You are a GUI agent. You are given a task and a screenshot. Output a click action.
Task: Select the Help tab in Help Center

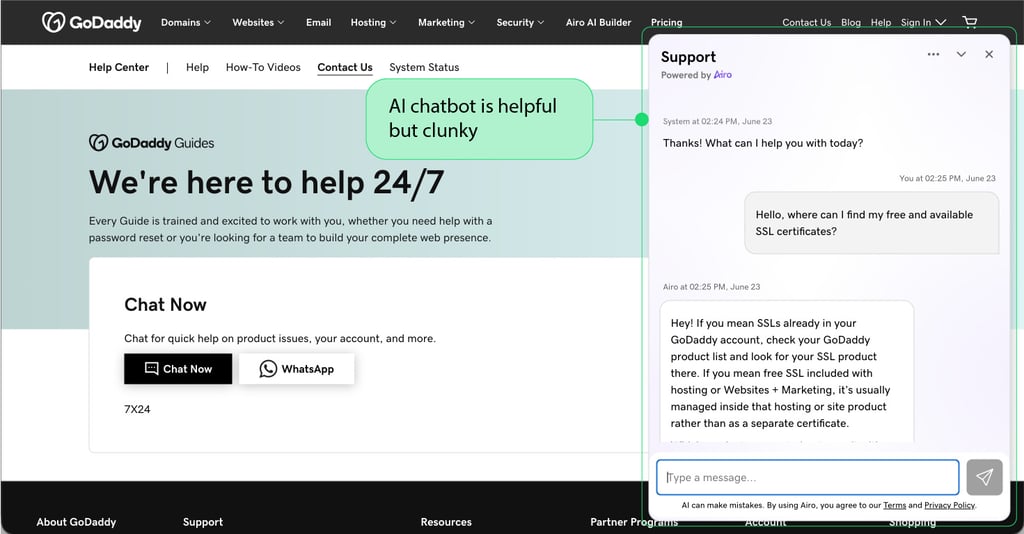tap(197, 67)
